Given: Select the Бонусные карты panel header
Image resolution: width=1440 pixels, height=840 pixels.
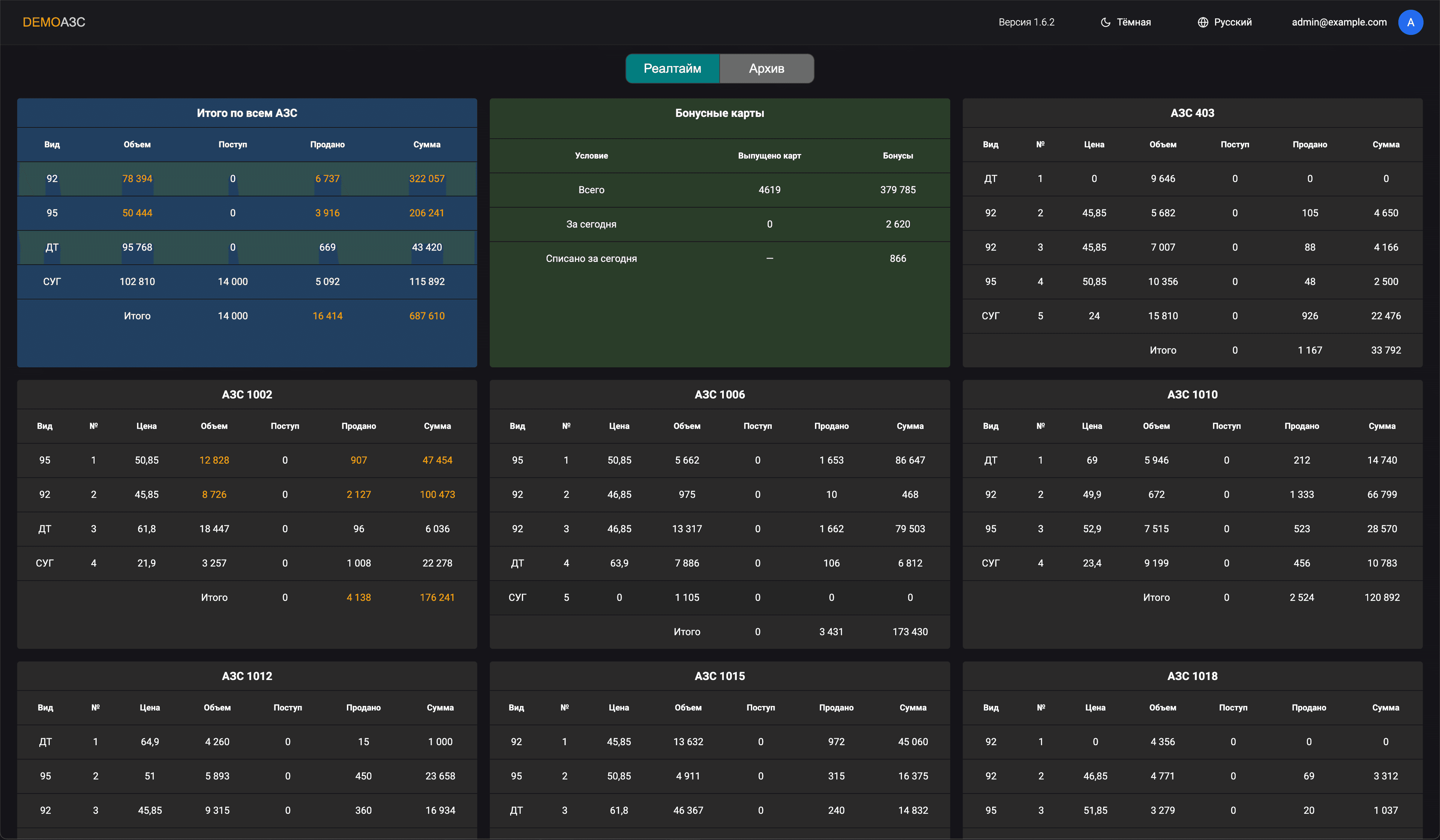Looking at the screenshot, I should (x=719, y=112).
